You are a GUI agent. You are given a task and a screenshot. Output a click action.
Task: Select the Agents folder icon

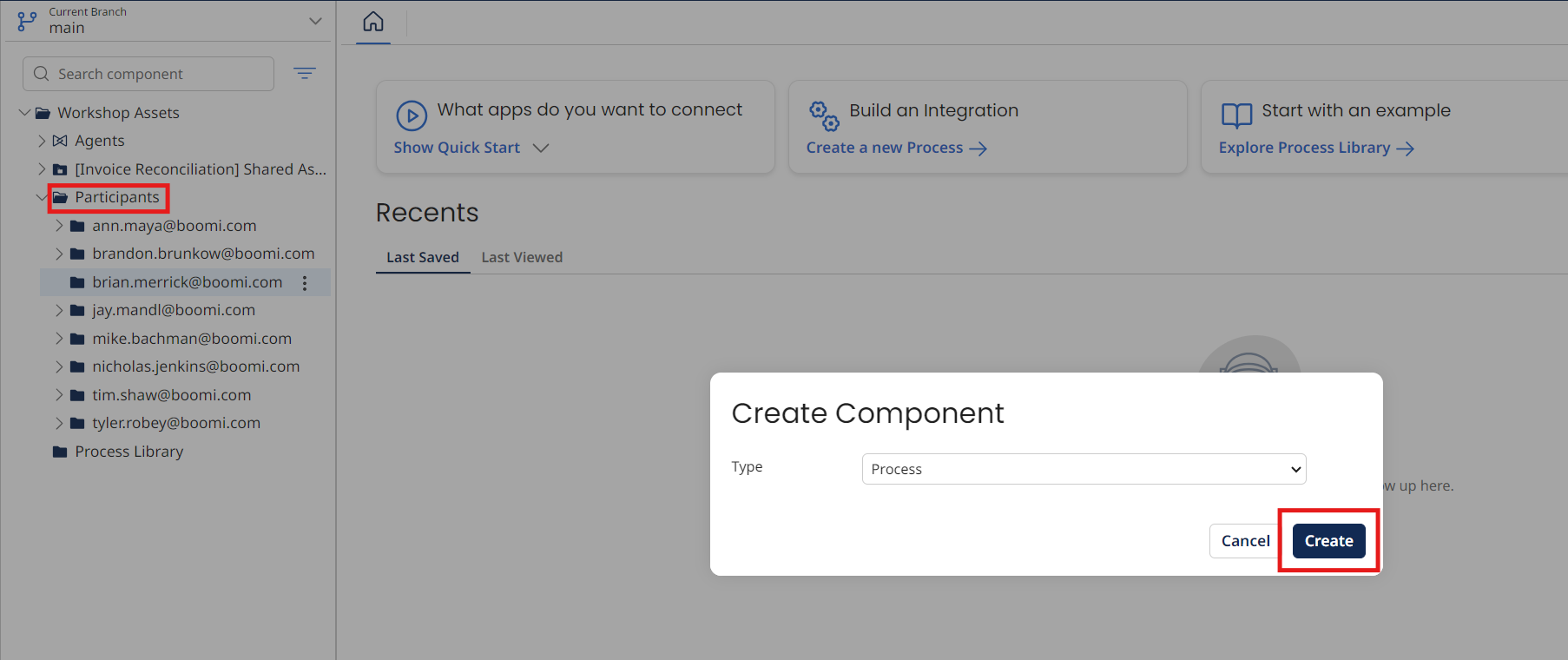(x=60, y=141)
